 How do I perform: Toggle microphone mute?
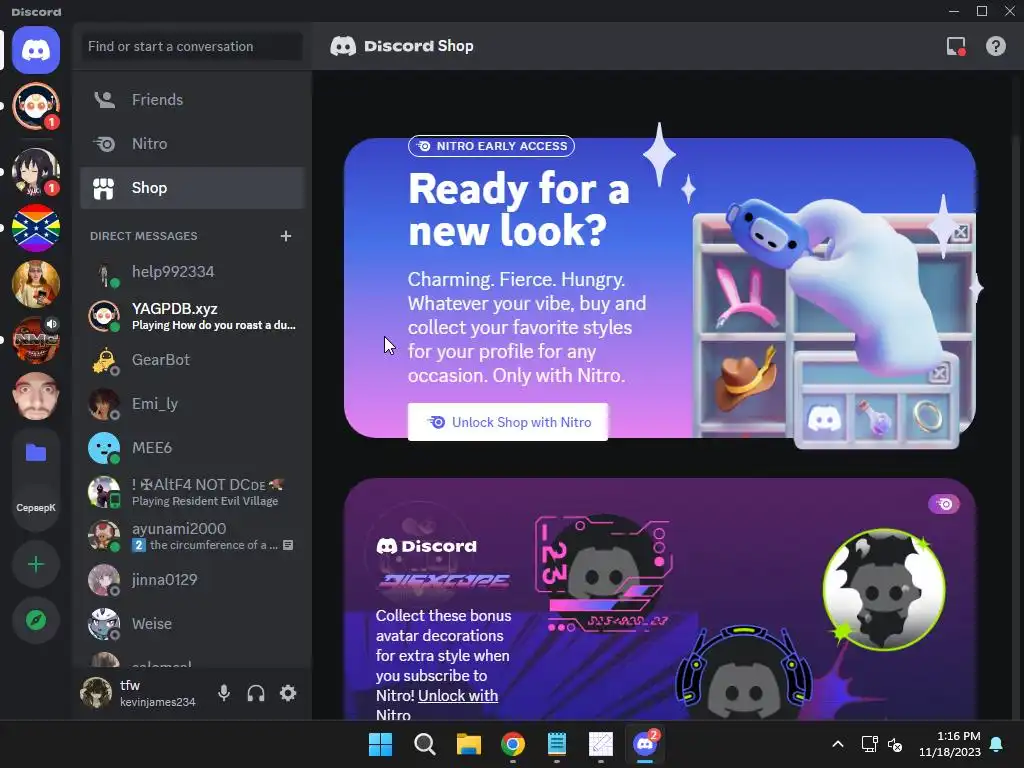pos(223,693)
